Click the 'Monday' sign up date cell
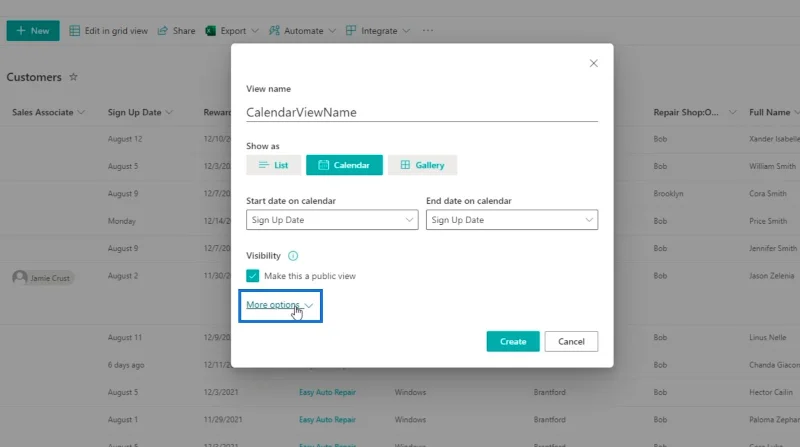 click(121, 221)
